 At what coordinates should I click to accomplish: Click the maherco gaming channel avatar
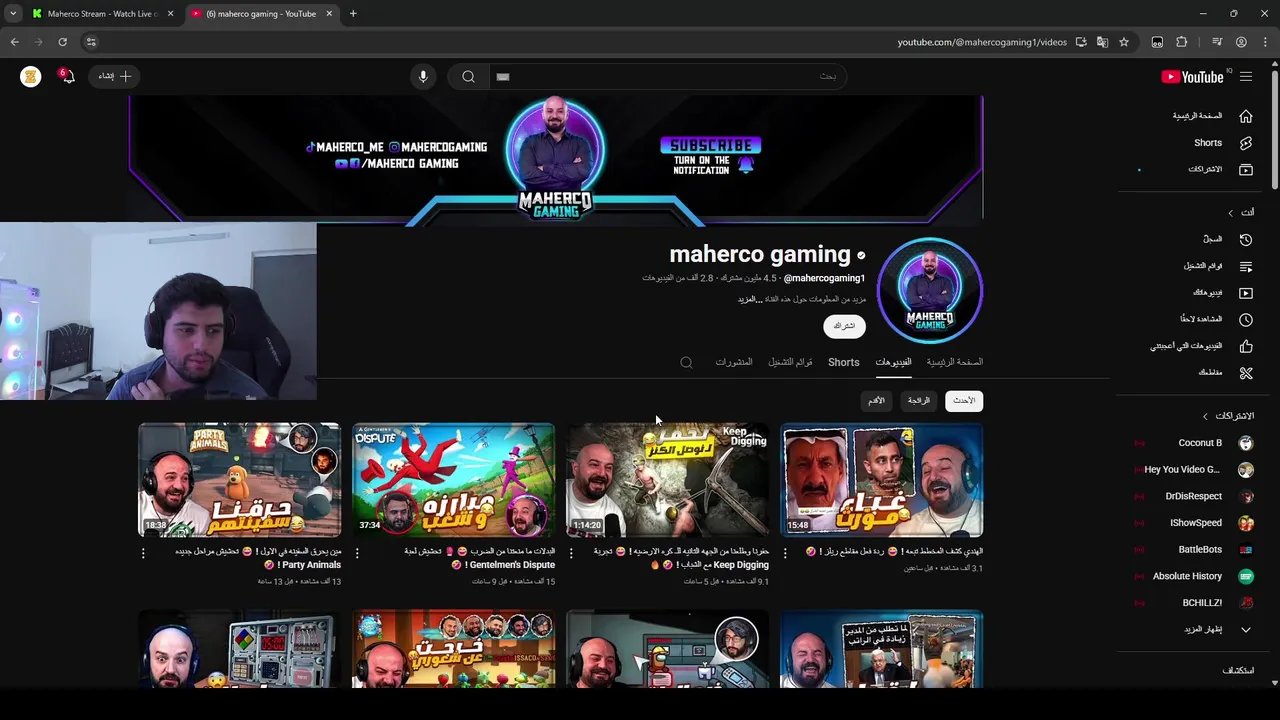point(930,290)
